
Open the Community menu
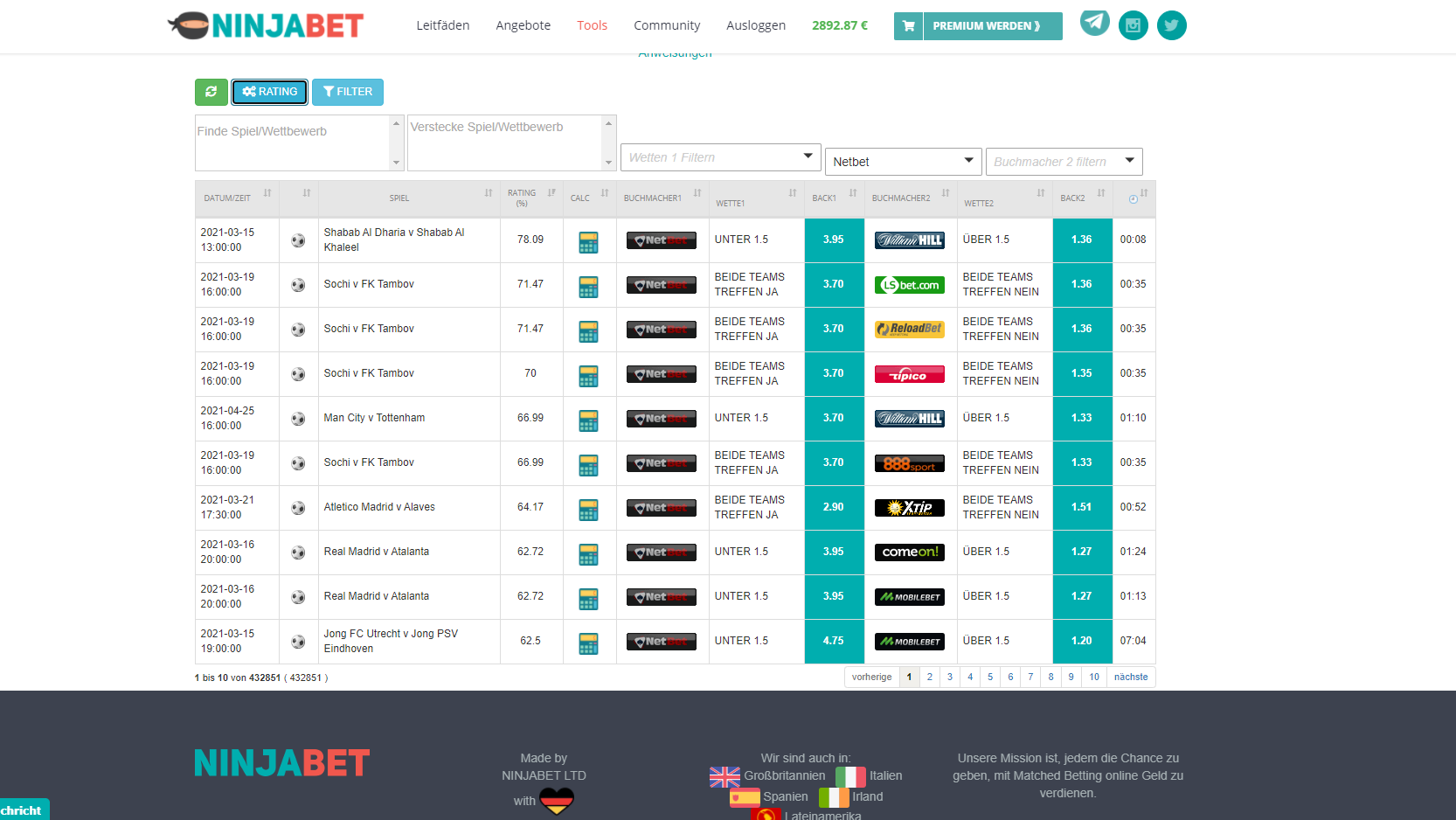(x=667, y=25)
